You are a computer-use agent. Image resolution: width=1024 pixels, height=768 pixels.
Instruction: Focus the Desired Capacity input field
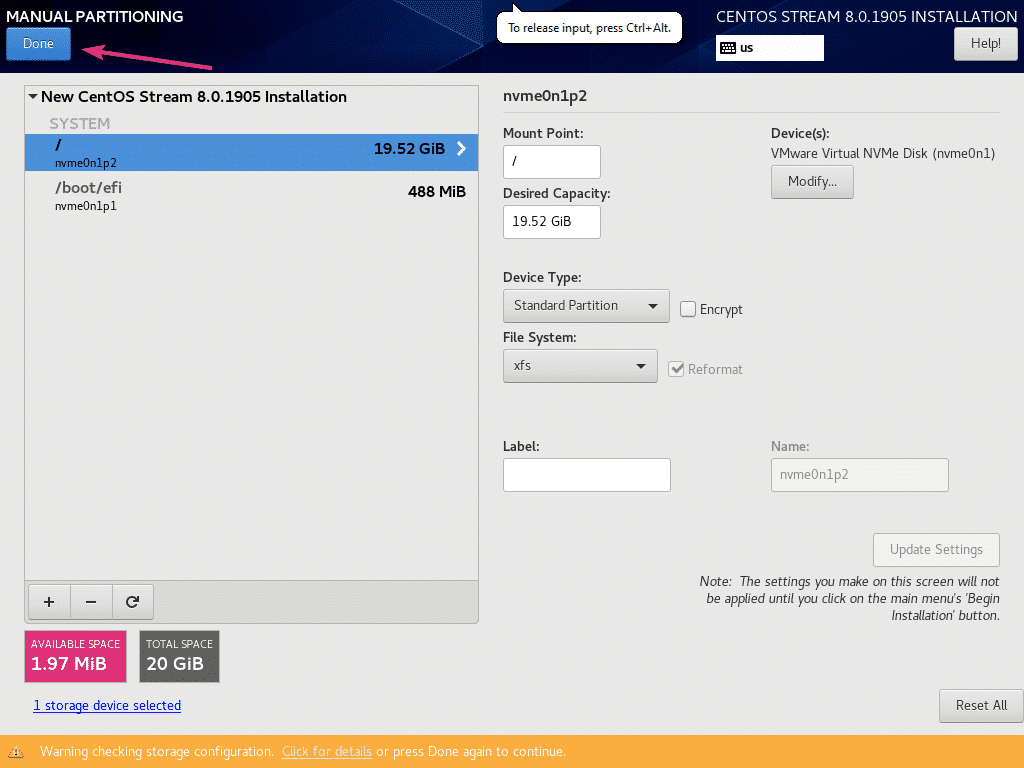click(551, 221)
